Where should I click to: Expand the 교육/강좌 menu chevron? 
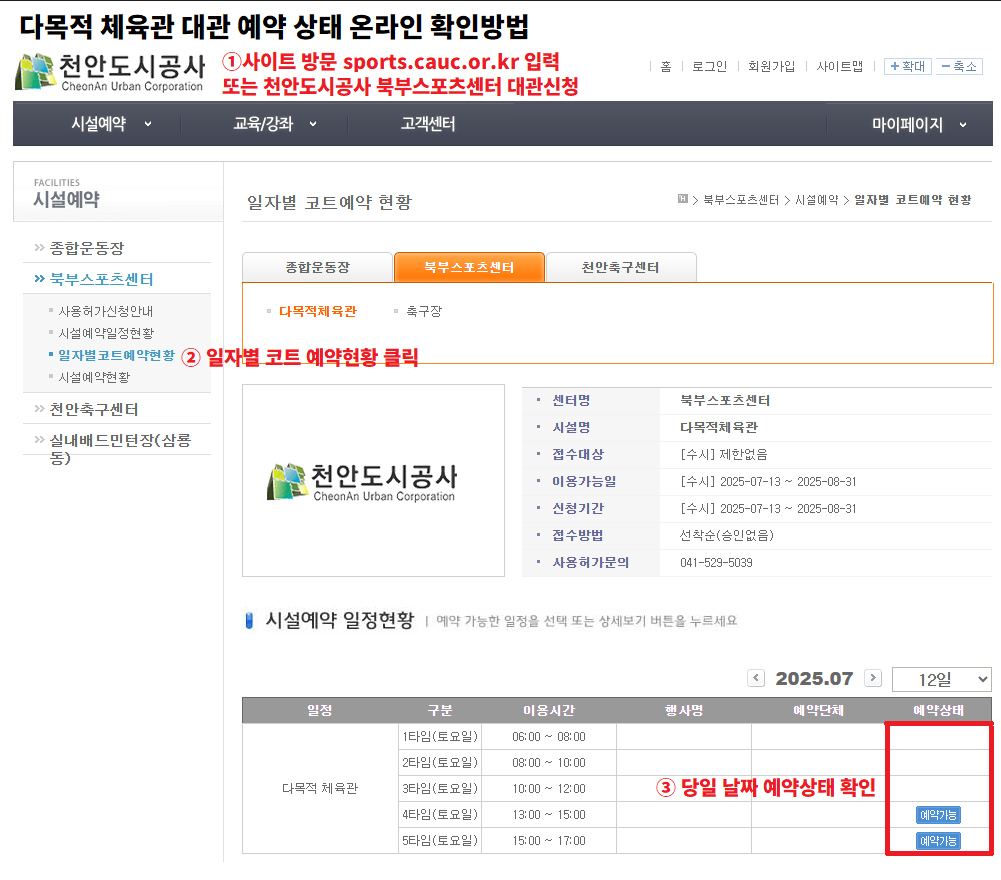313,124
